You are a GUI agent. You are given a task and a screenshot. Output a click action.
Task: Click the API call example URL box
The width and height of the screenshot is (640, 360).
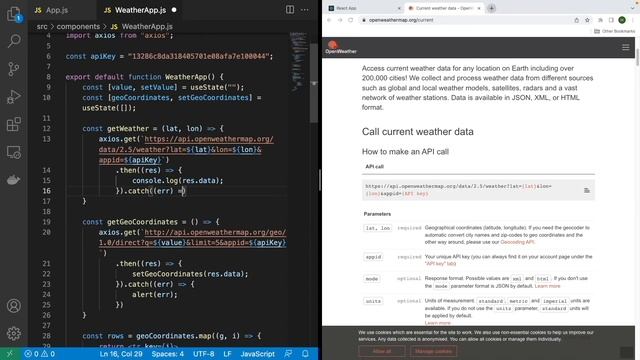point(478,190)
